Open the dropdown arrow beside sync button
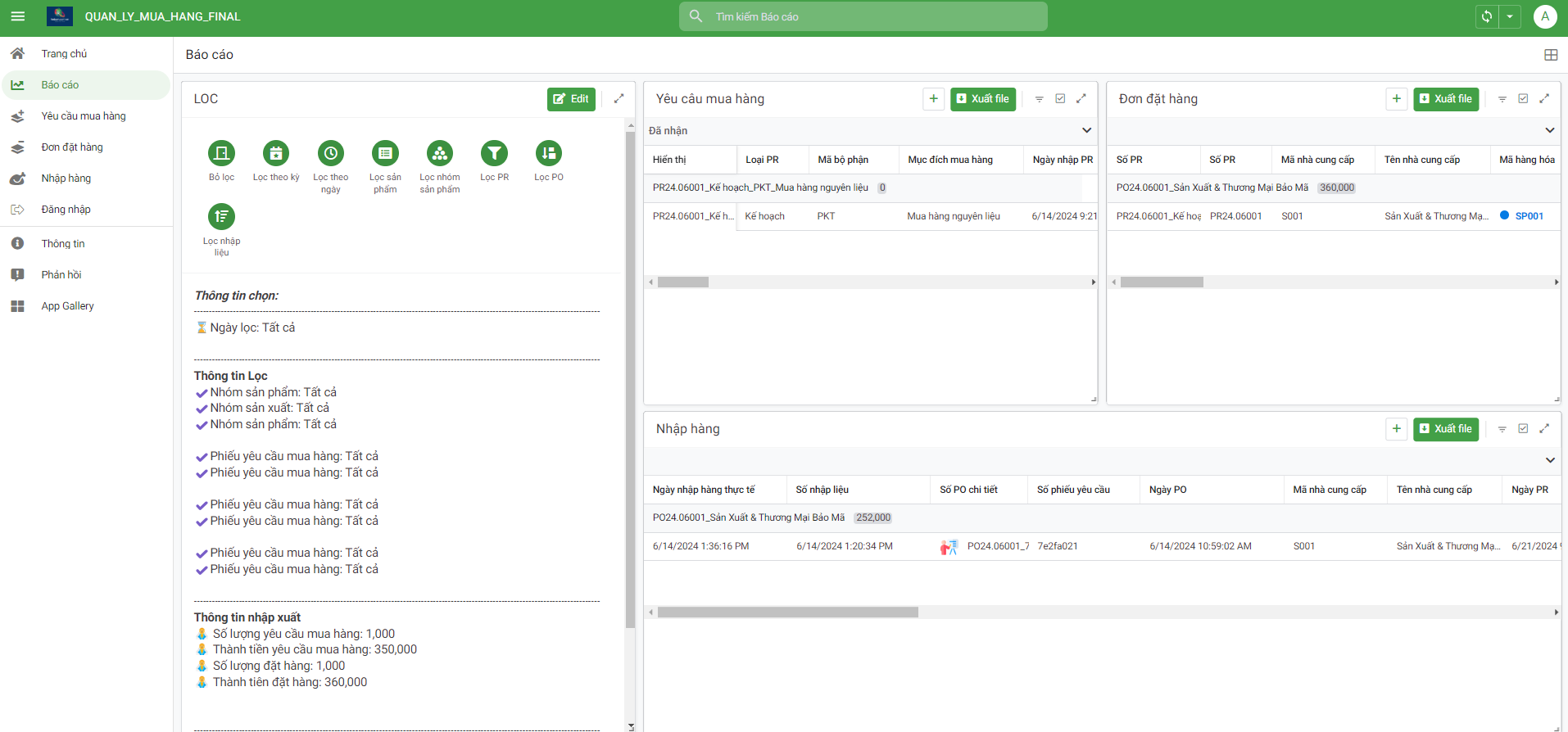1568x732 pixels. 1510,16
